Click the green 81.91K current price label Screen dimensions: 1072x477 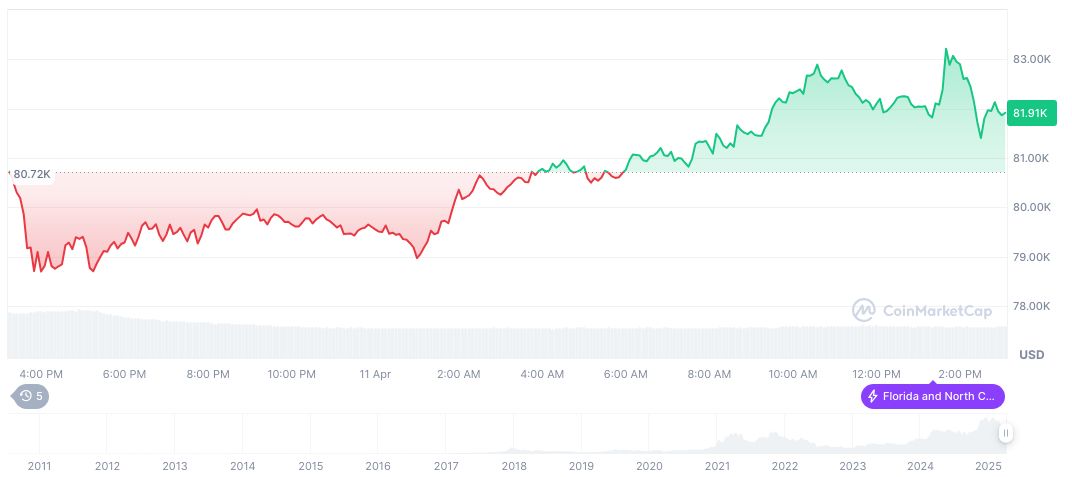(1029, 113)
